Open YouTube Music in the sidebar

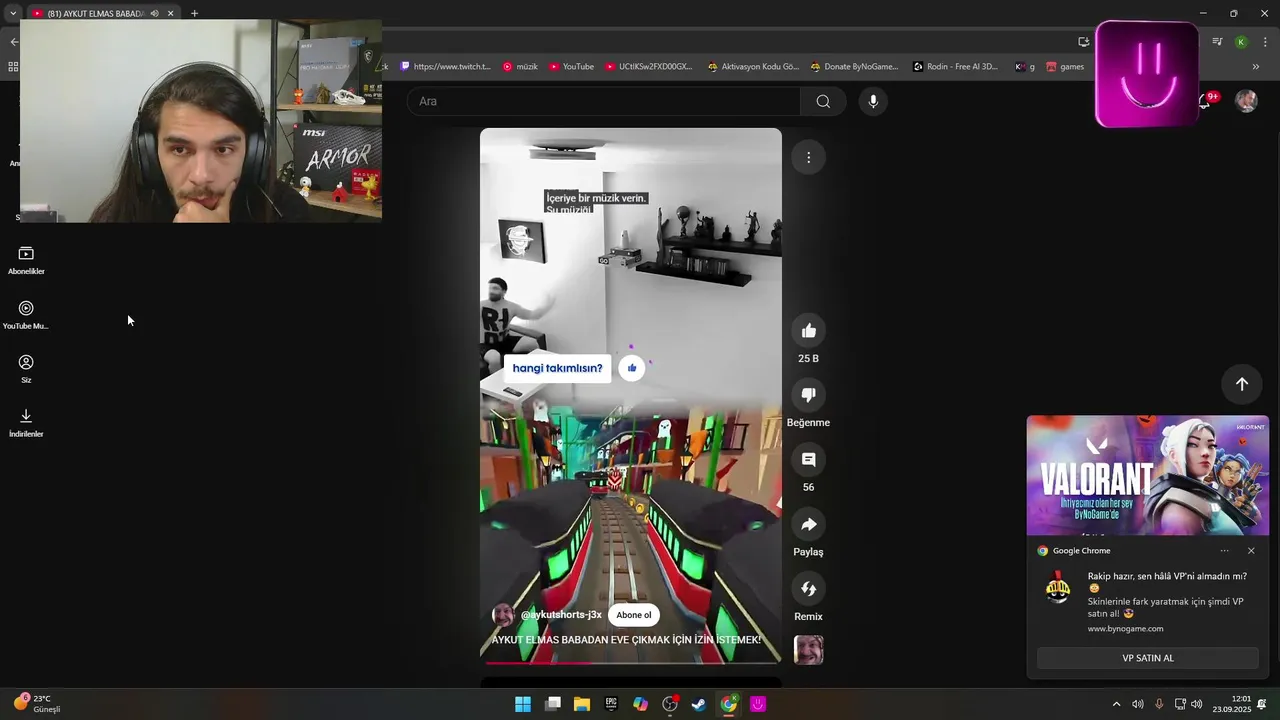(x=26, y=316)
